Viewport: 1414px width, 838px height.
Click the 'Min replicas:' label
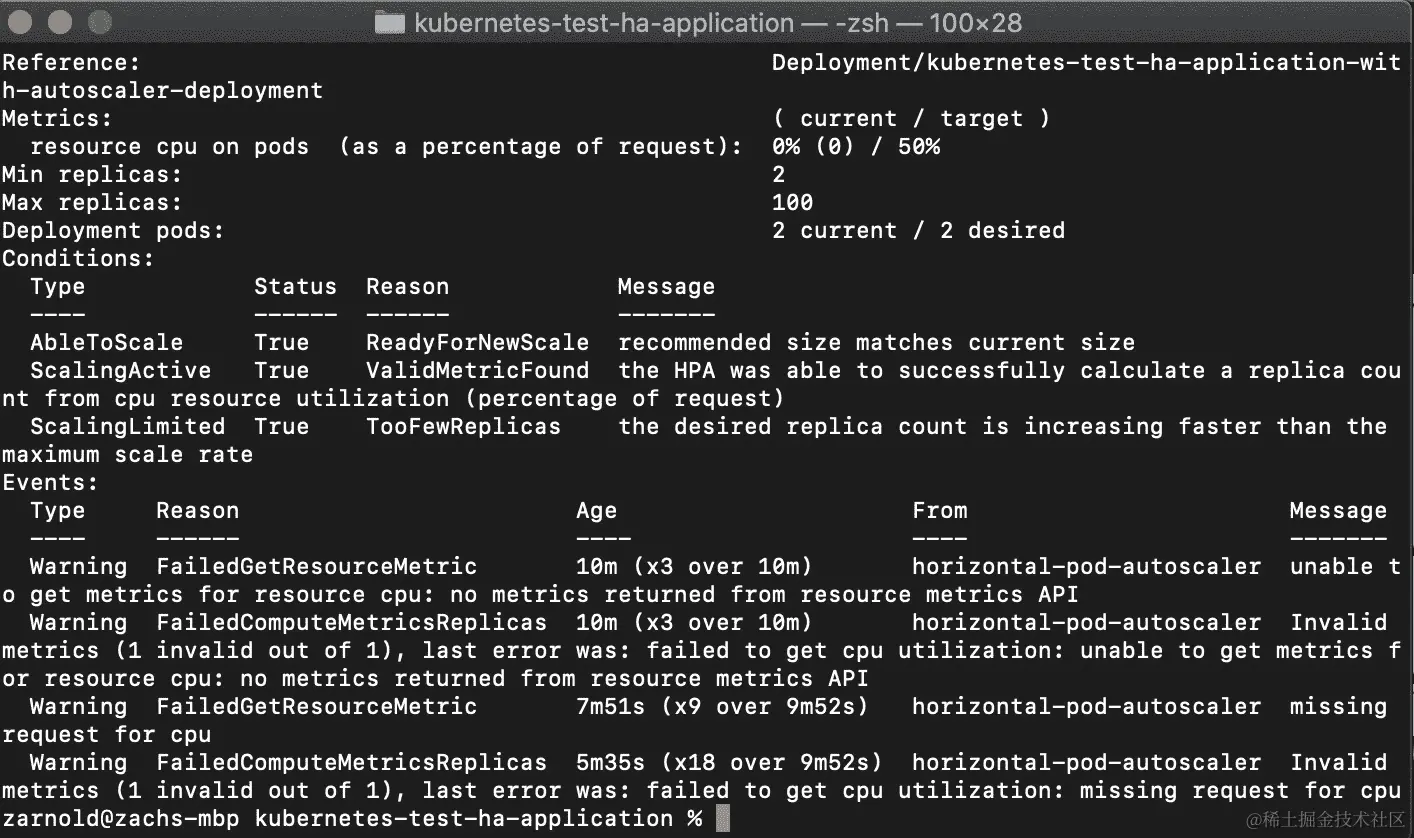93,175
